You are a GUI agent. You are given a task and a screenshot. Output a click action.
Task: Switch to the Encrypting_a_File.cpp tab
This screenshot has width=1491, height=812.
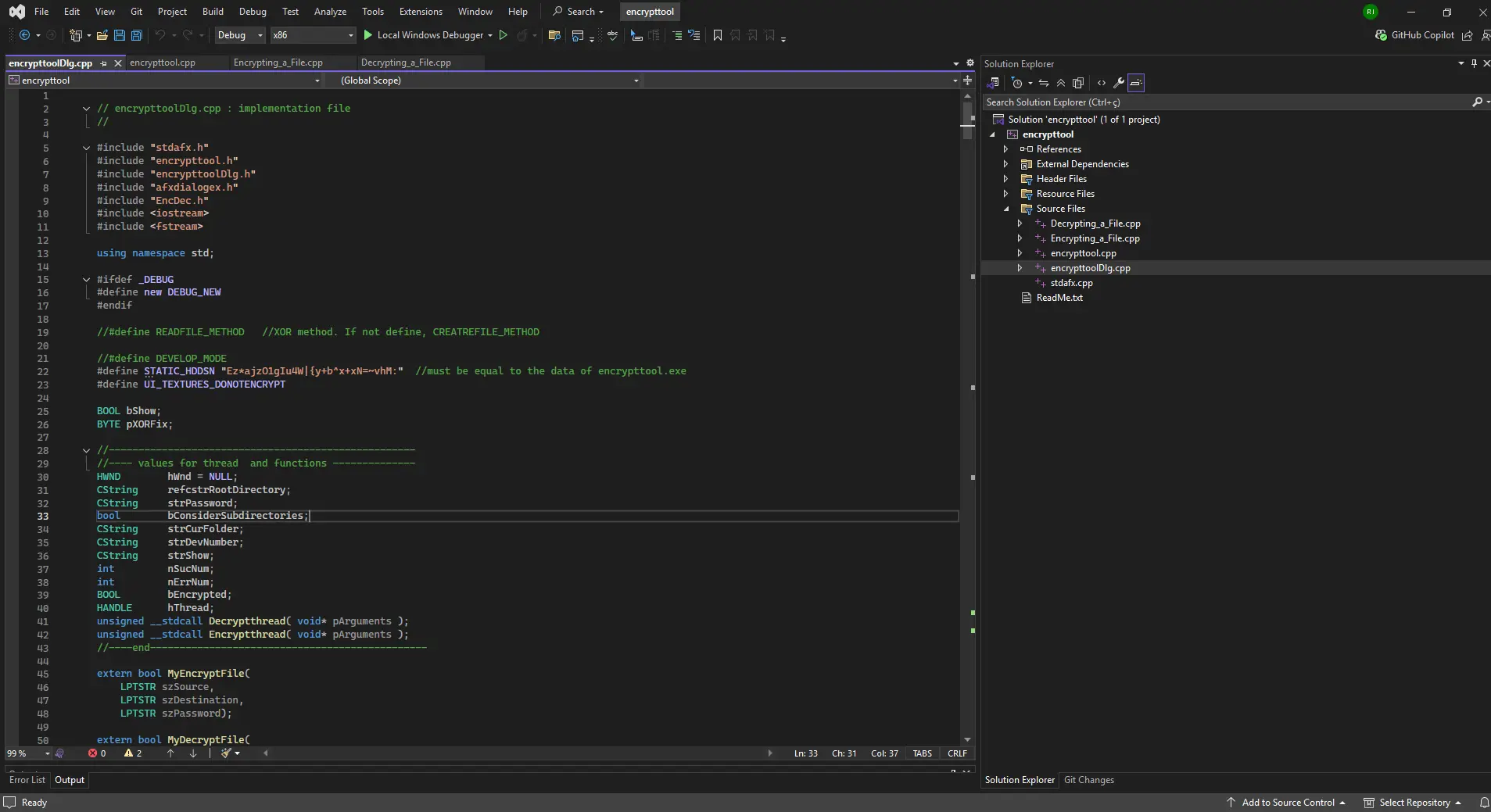(278, 63)
